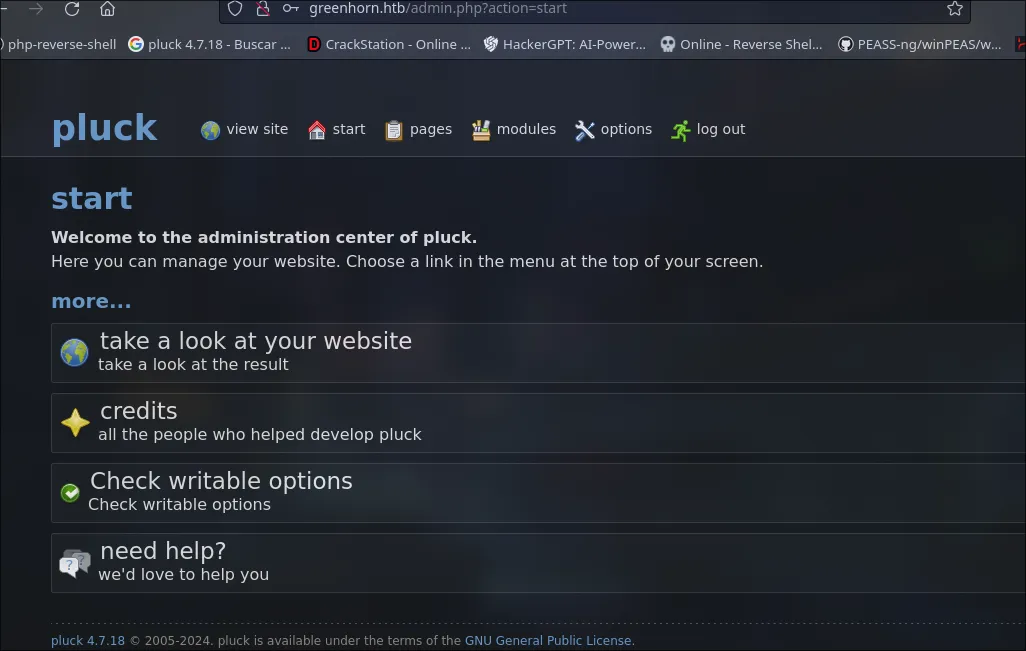Open the modules menu item

526,130
